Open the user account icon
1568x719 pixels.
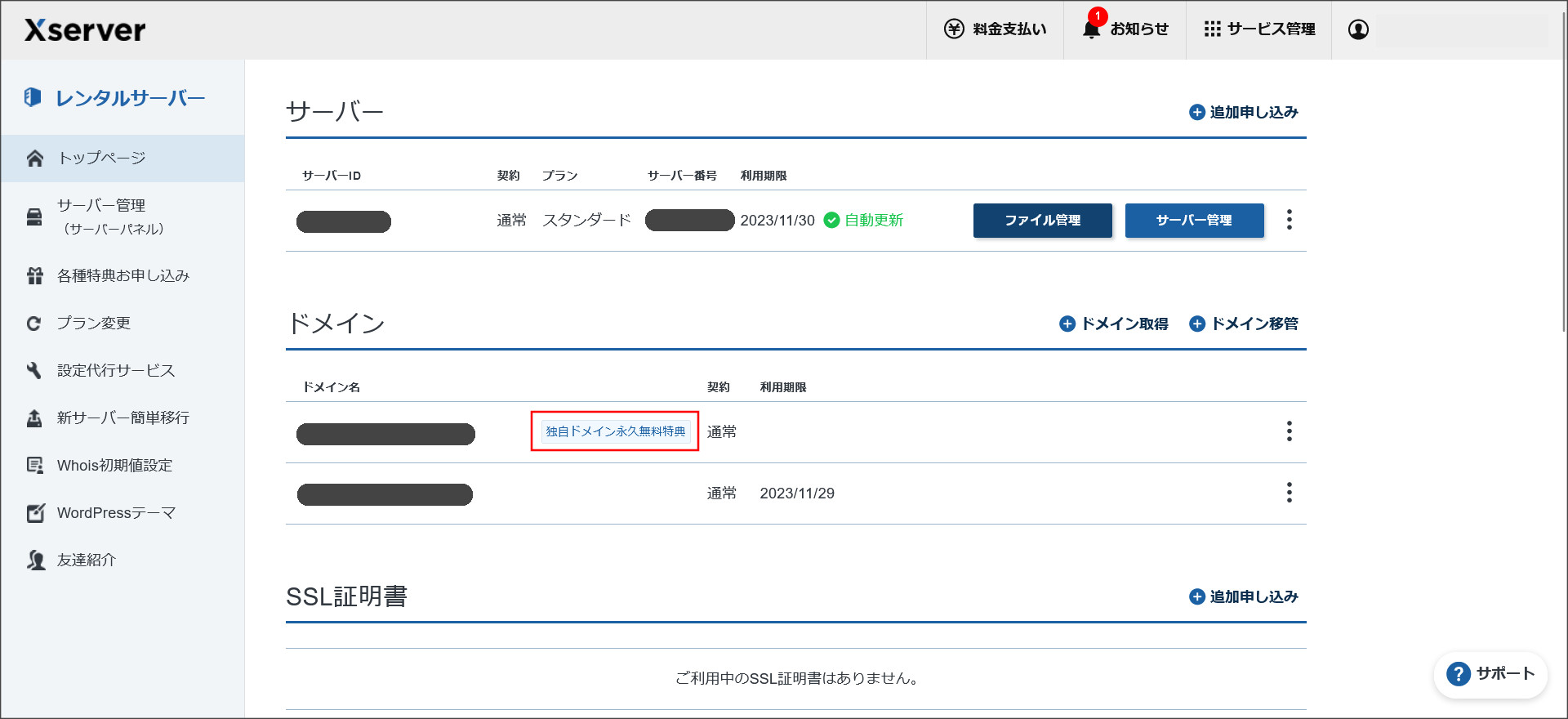click(x=1358, y=29)
